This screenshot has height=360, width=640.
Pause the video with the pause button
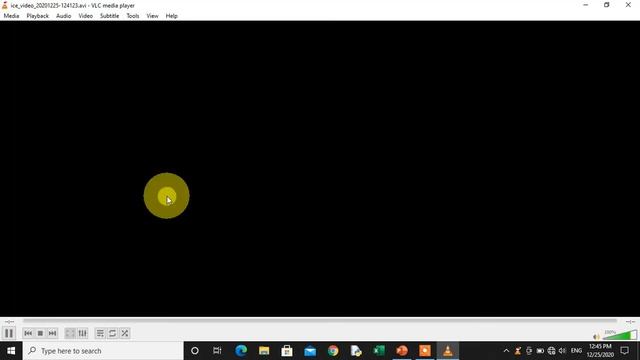coord(9,333)
